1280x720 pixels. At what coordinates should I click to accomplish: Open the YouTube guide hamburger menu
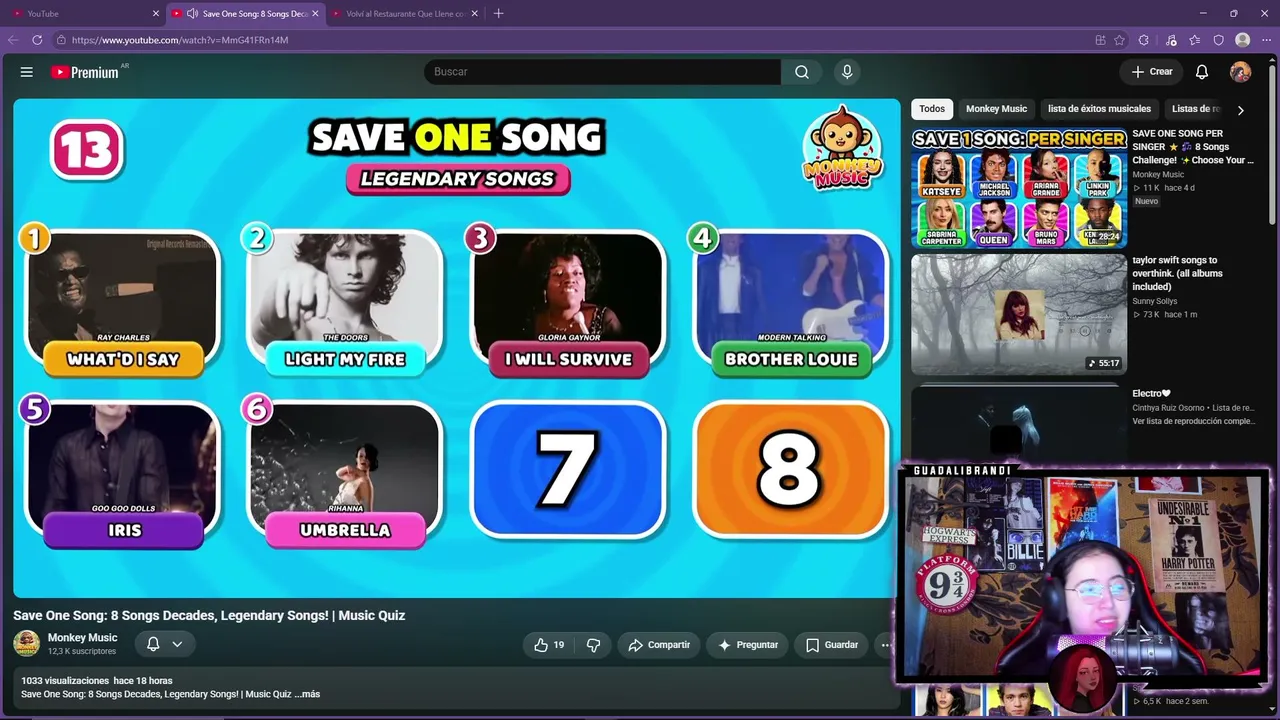coord(27,72)
